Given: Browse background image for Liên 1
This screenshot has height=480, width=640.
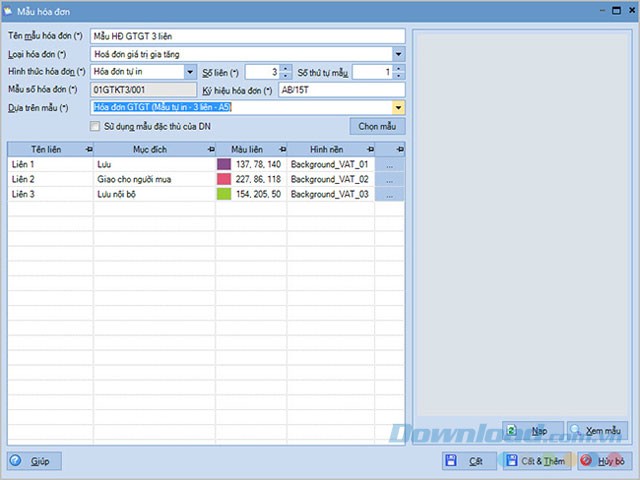Looking at the screenshot, I should [x=390, y=163].
